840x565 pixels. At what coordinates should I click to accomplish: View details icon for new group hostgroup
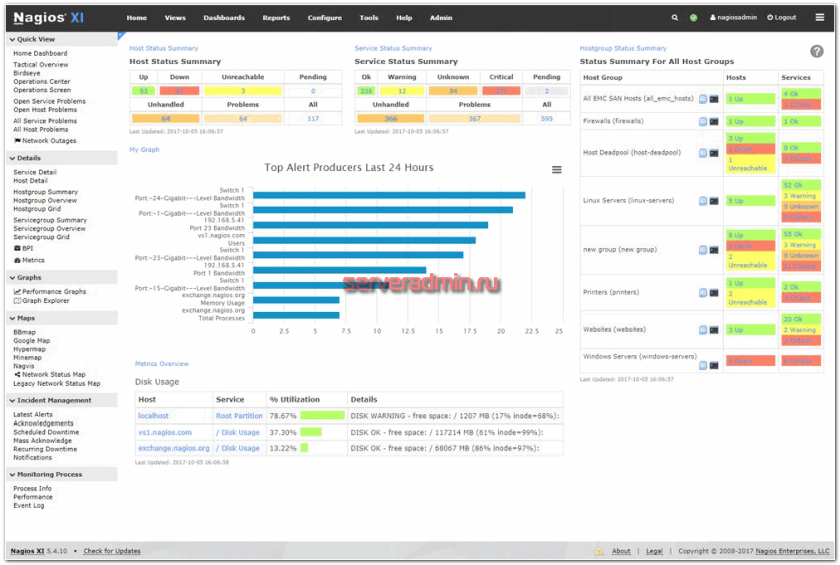[x=703, y=250]
